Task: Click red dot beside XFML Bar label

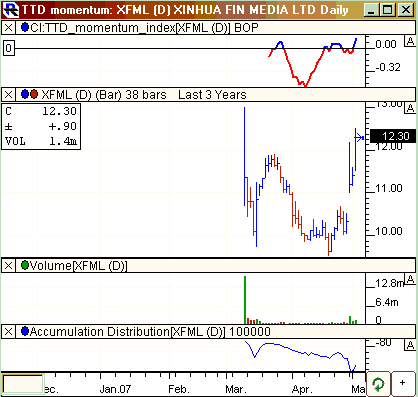Action: pyautogui.click(x=34, y=95)
